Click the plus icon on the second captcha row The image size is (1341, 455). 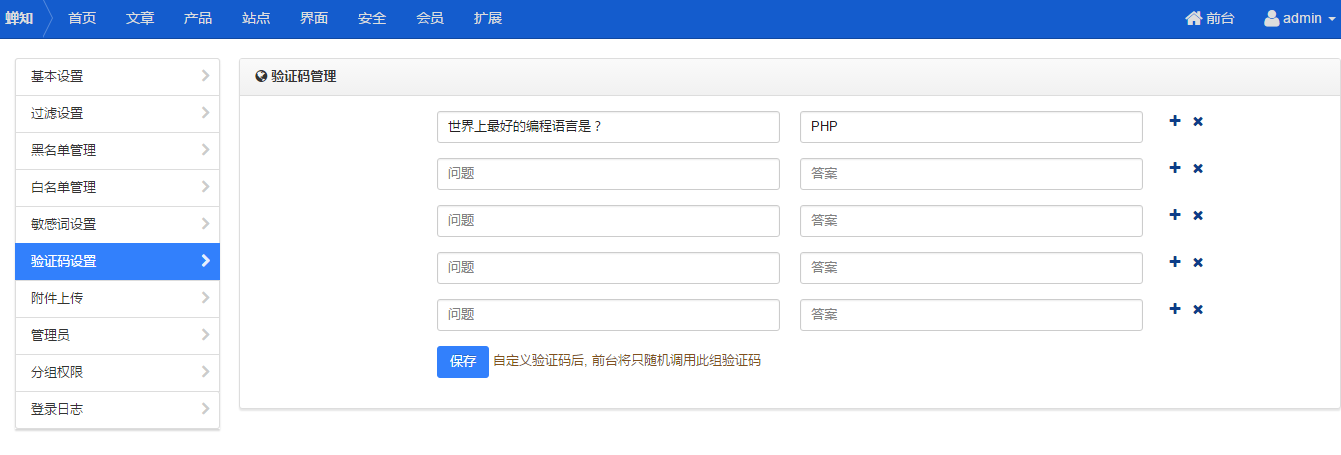pos(1175,168)
